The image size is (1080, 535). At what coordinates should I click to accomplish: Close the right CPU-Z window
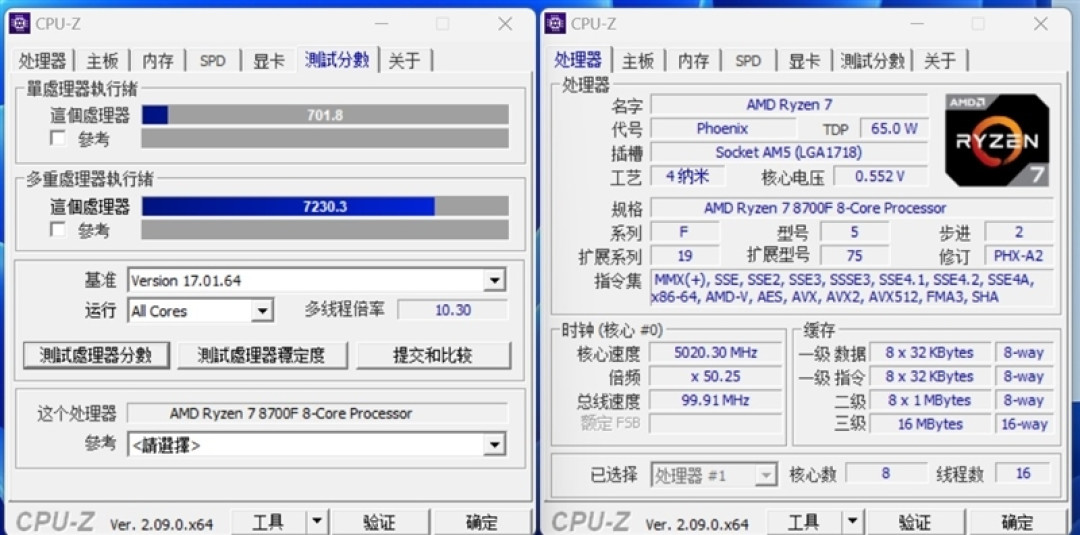tap(1040, 23)
